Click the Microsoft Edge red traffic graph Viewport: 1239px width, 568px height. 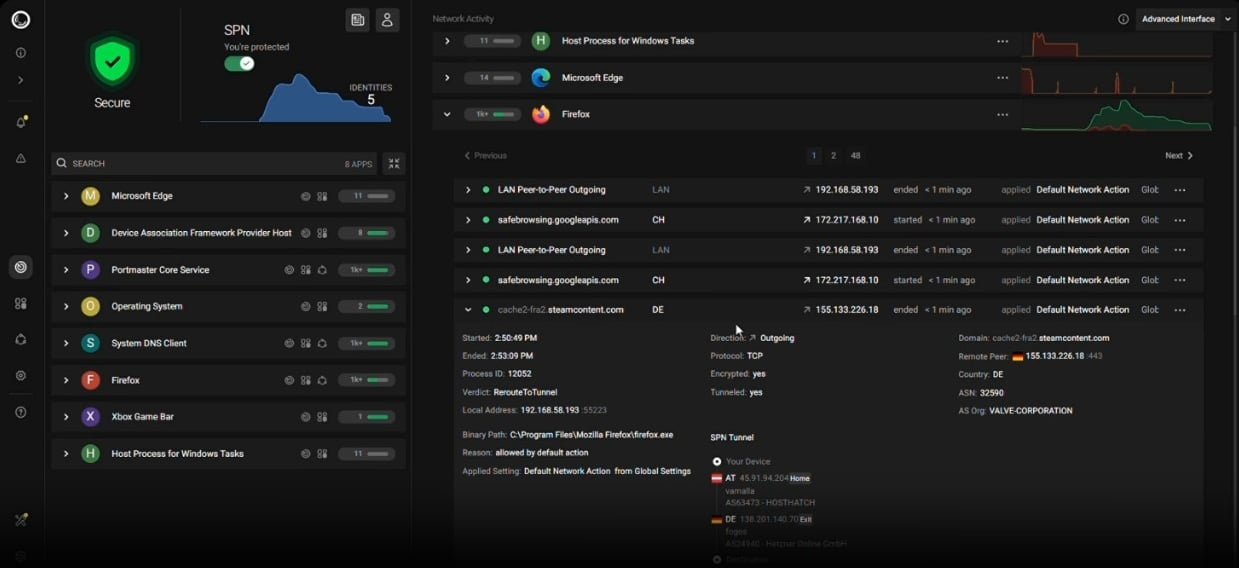(x=1116, y=78)
